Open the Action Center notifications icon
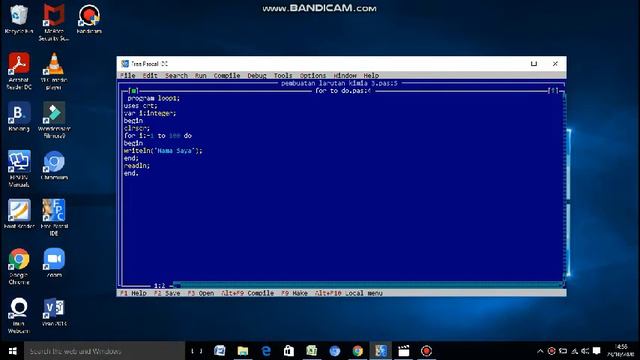 tap(596, 351)
